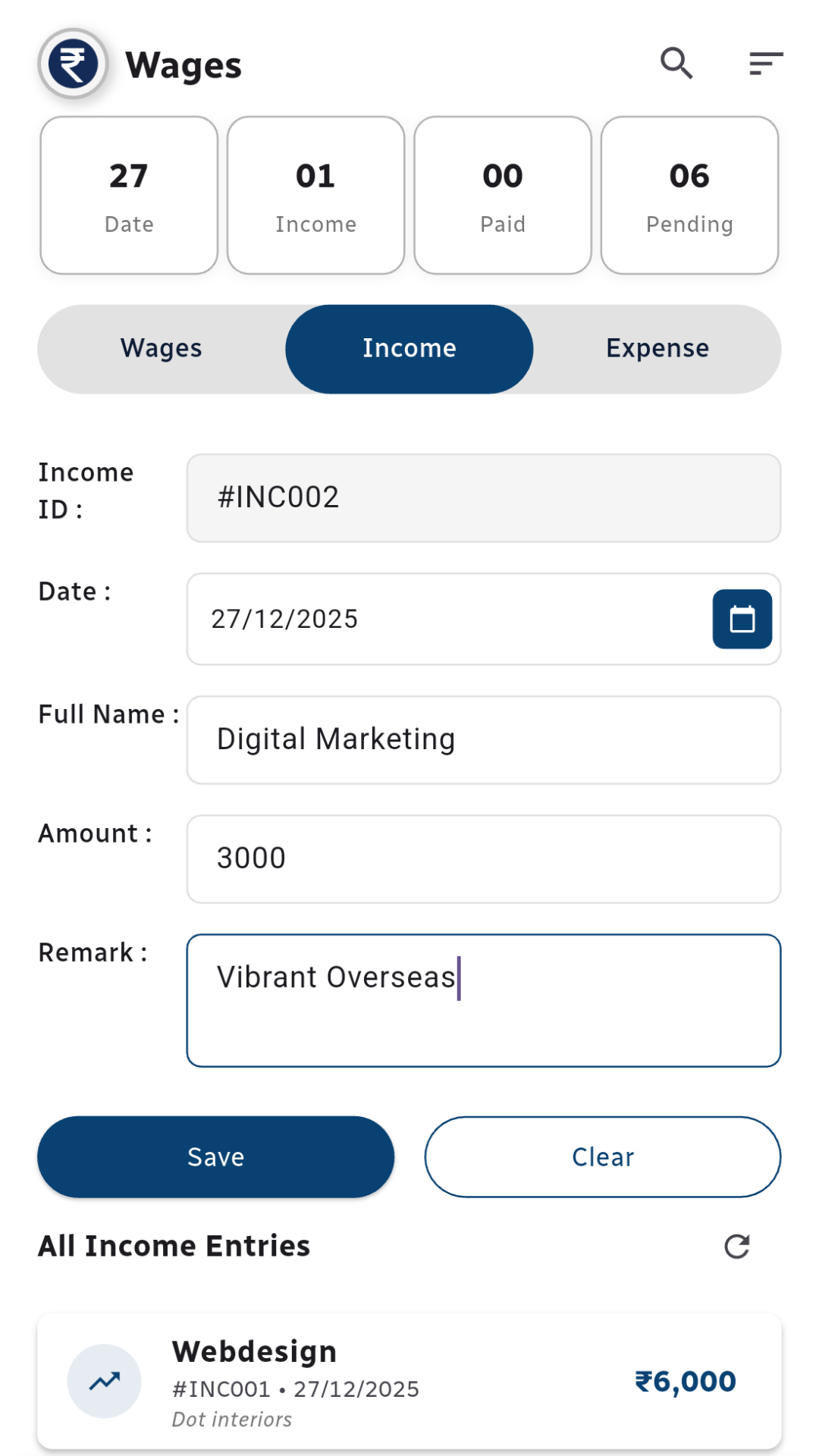Image resolution: width=819 pixels, height=1456 pixels.
Task: Tap the trending arrow icon on Webdesign
Action: tap(105, 1381)
